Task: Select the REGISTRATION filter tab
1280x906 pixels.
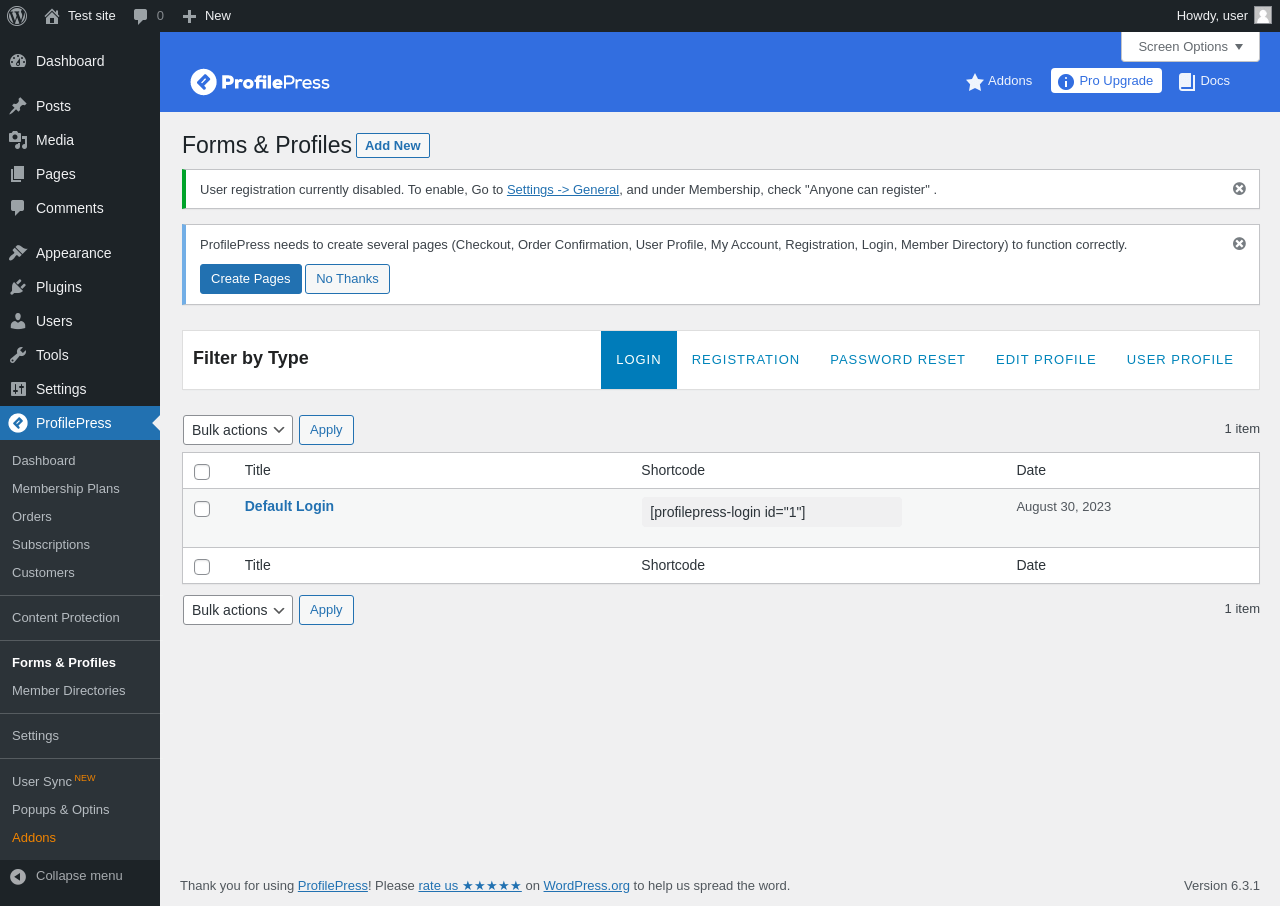Action: point(746,360)
